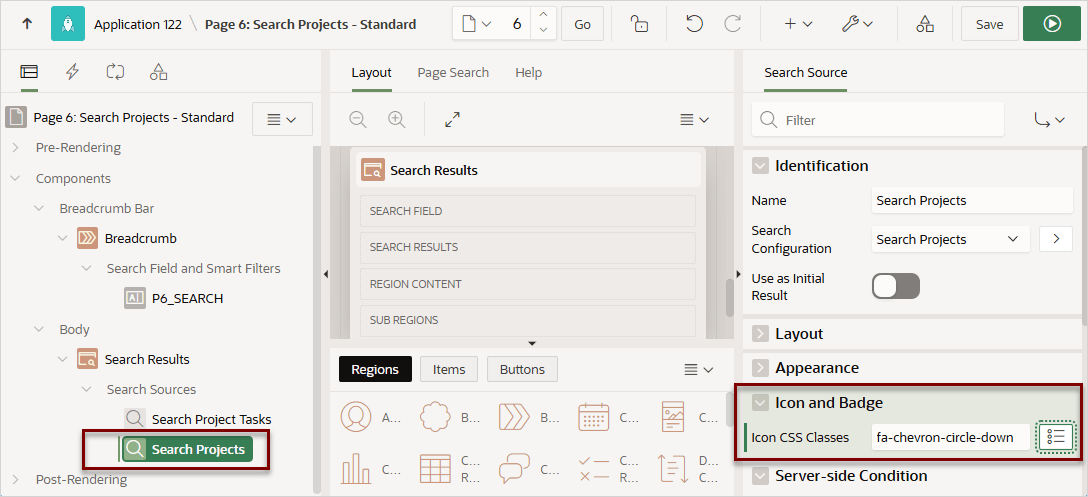Click the REGION CONTENT slot
The image size is (1088, 497).
(527, 284)
